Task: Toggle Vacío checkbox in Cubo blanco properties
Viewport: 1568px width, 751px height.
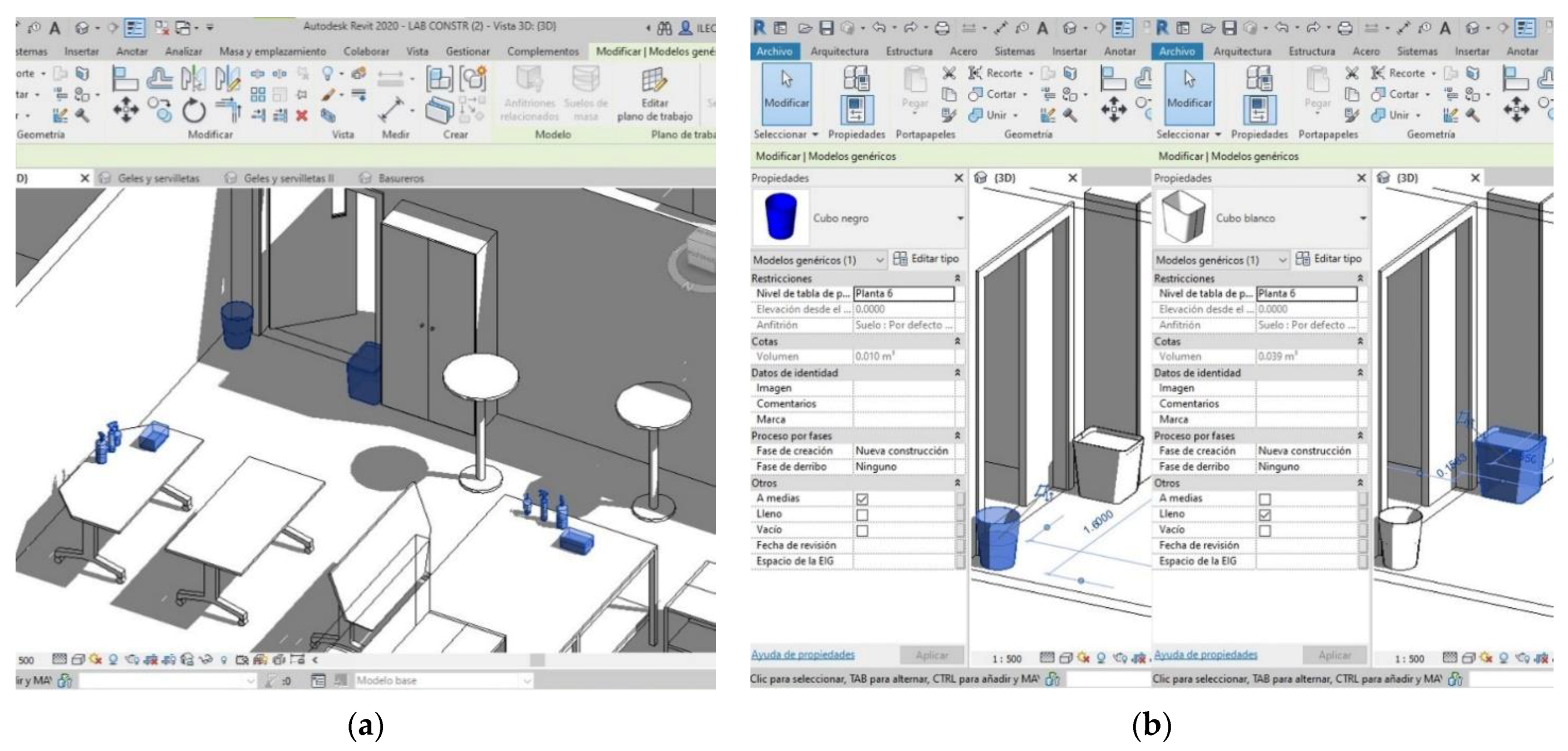Action: [1265, 530]
